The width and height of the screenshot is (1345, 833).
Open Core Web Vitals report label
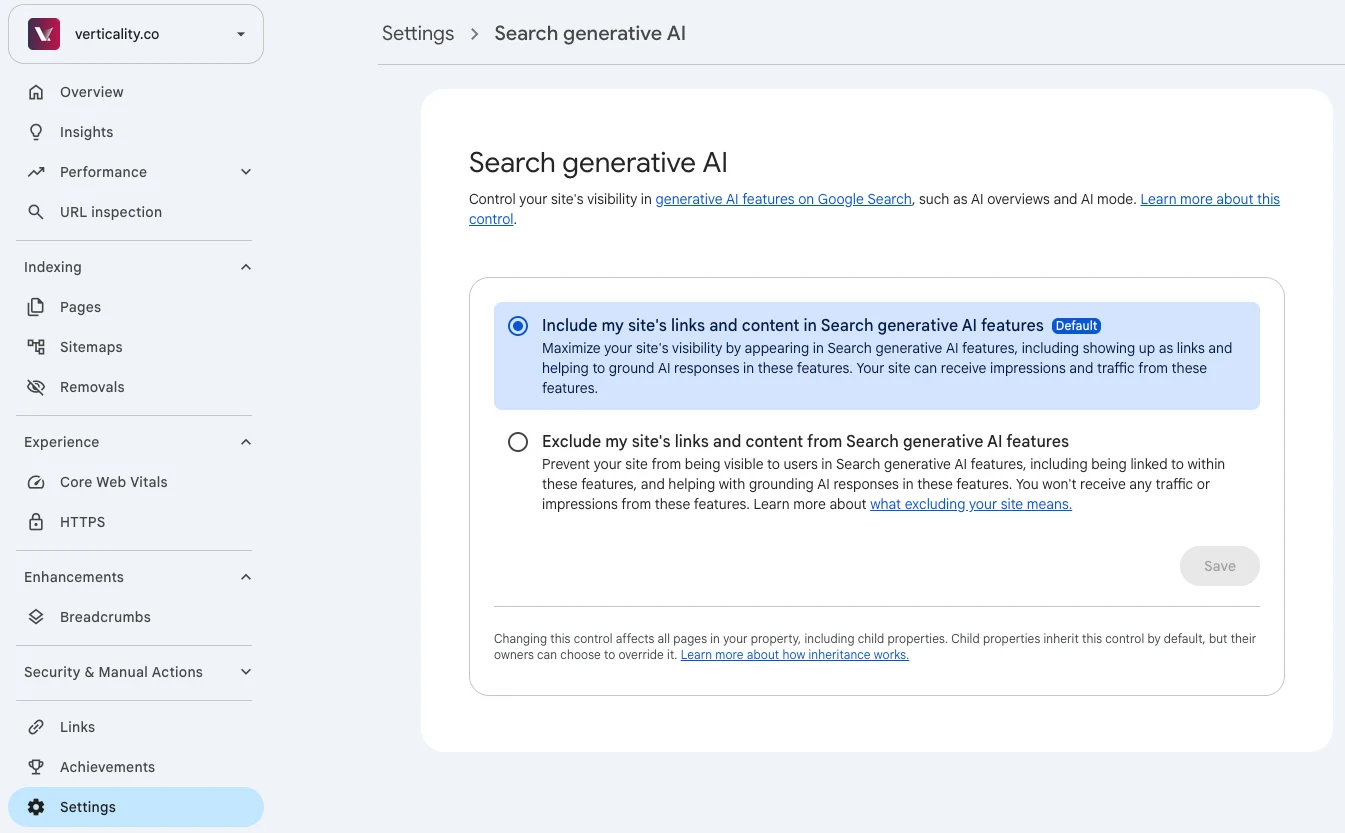[x=114, y=482]
